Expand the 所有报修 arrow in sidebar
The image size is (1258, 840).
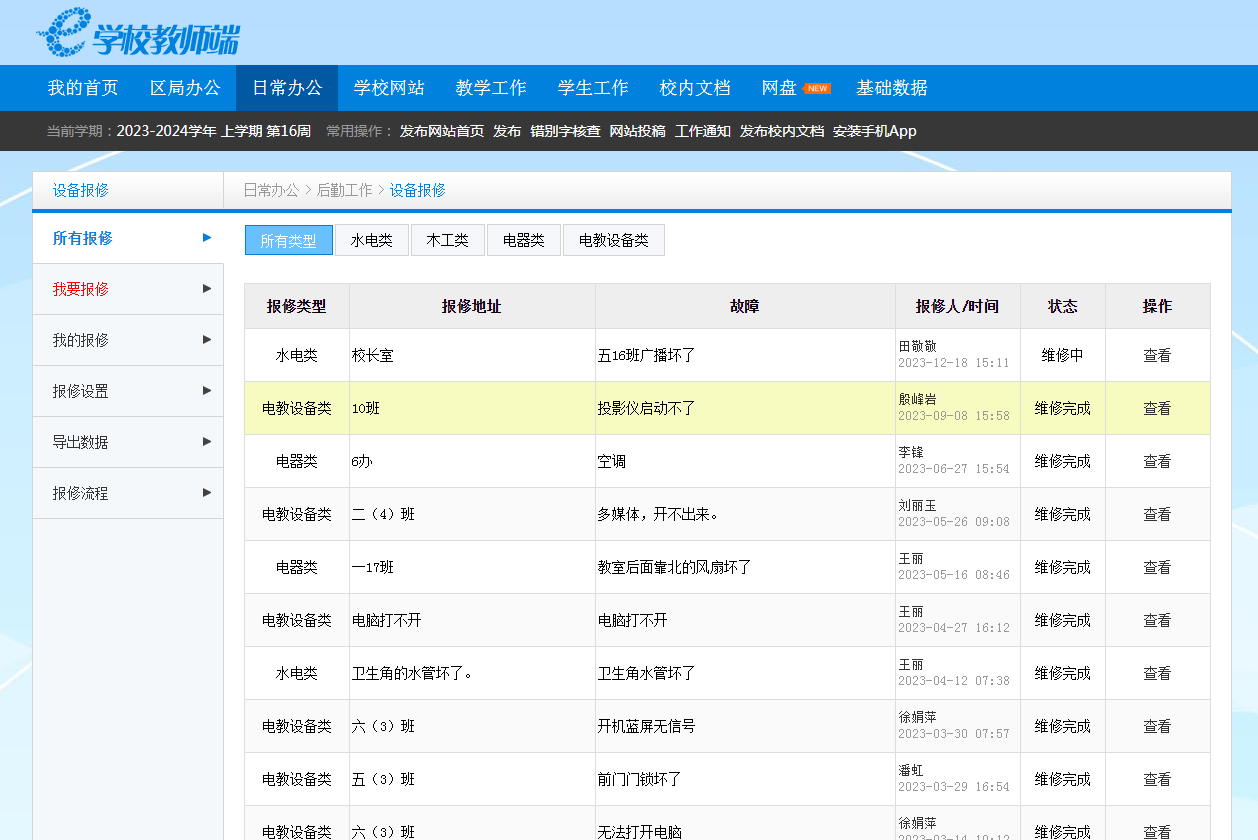pyautogui.click(x=207, y=237)
